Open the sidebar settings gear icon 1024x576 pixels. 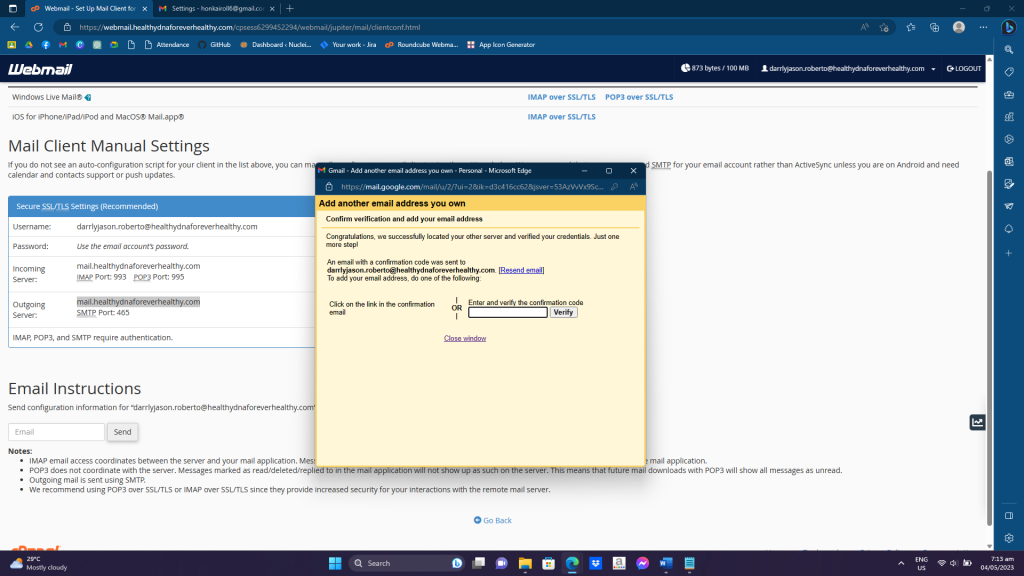[x=1009, y=538]
